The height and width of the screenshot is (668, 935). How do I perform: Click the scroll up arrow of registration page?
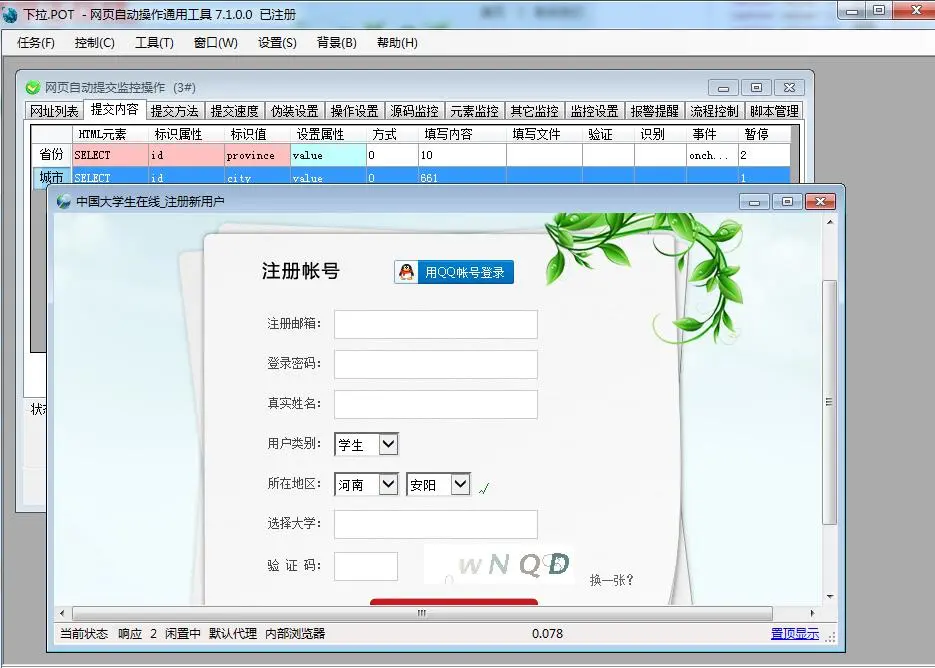click(829, 222)
